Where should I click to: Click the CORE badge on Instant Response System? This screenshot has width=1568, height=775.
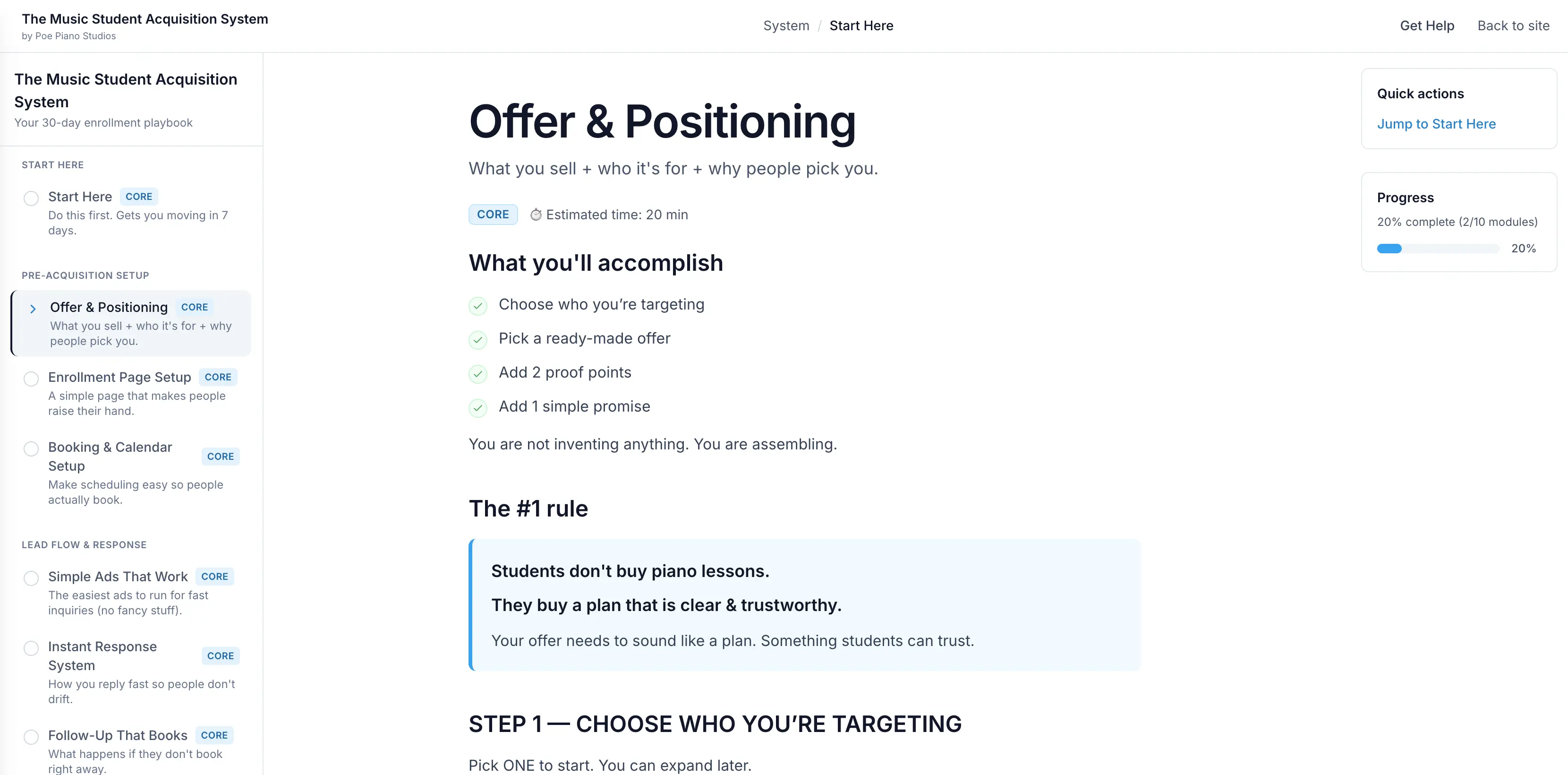coord(221,655)
